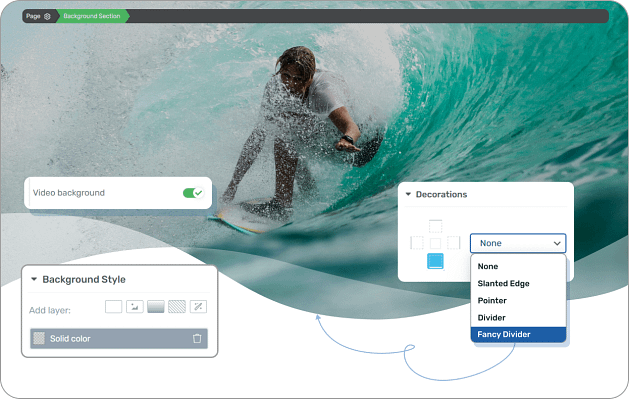Open the decoration type dropdown showing None
Image resolution: width=629 pixels, height=399 pixels.
click(x=518, y=243)
